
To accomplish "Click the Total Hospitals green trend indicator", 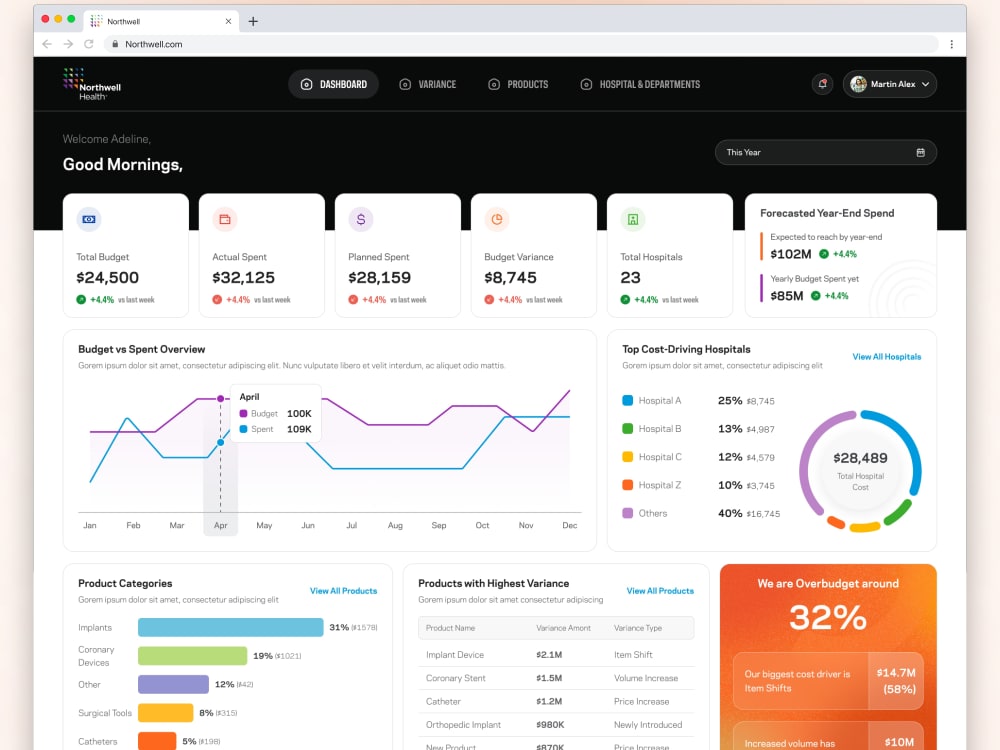I will [625, 300].
